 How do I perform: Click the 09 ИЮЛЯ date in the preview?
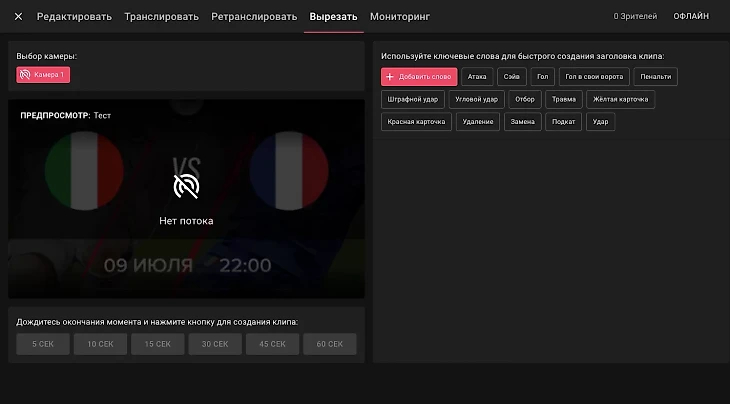148,265
